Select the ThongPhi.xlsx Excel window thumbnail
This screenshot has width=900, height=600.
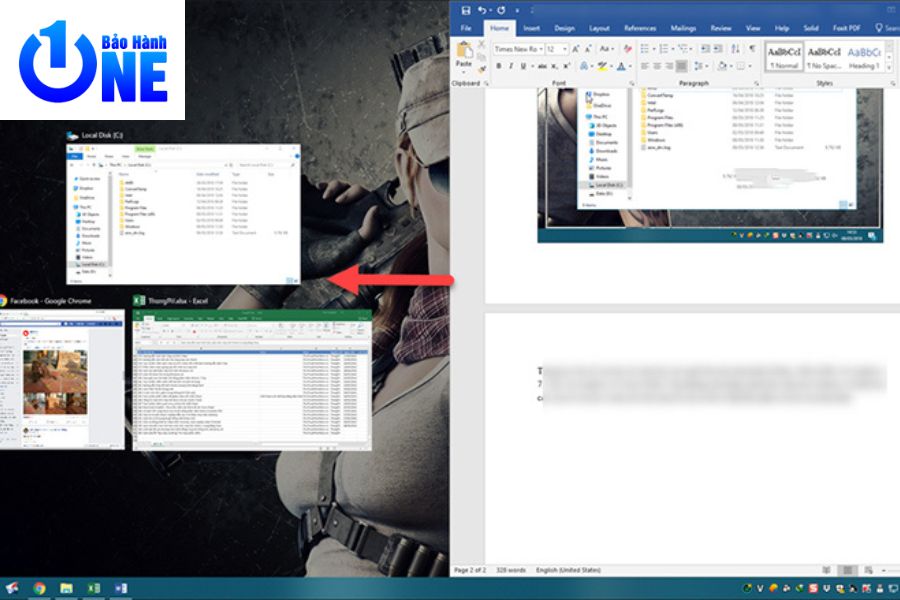pyautogui.click(x=252, y=379)
